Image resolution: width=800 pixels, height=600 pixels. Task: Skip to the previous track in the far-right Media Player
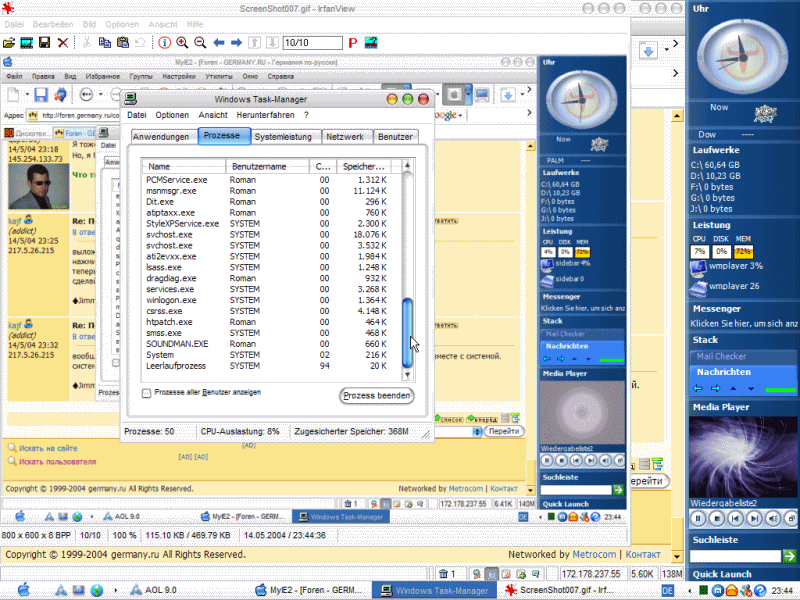[735, 519]
